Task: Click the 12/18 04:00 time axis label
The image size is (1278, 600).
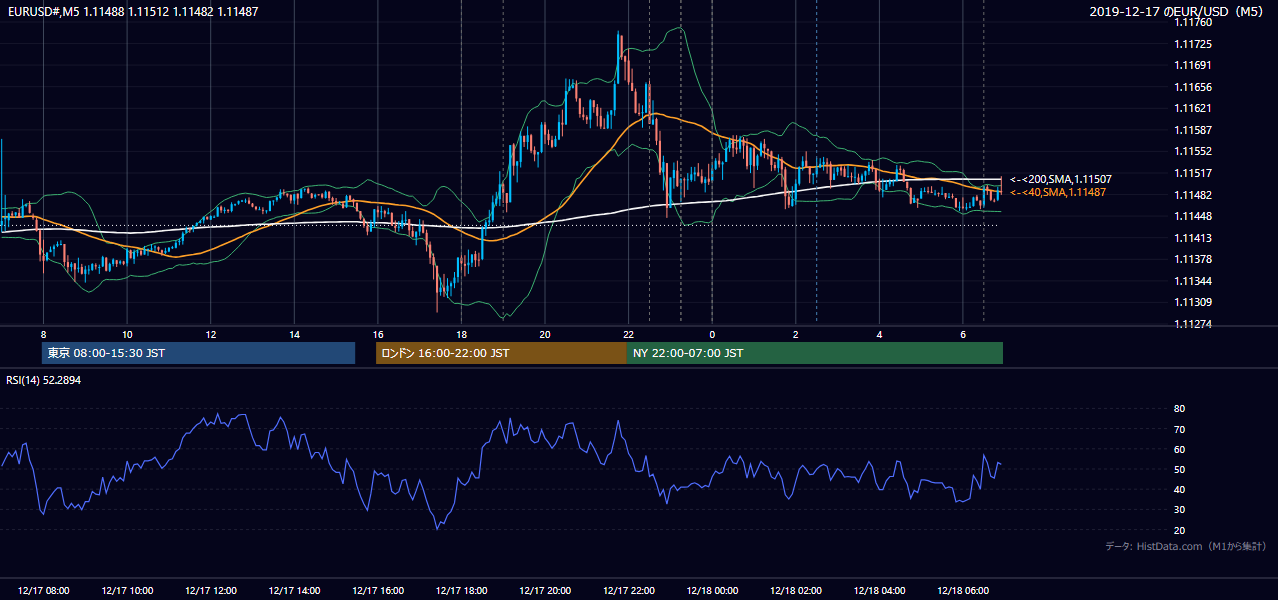Action: click(879, 591)
